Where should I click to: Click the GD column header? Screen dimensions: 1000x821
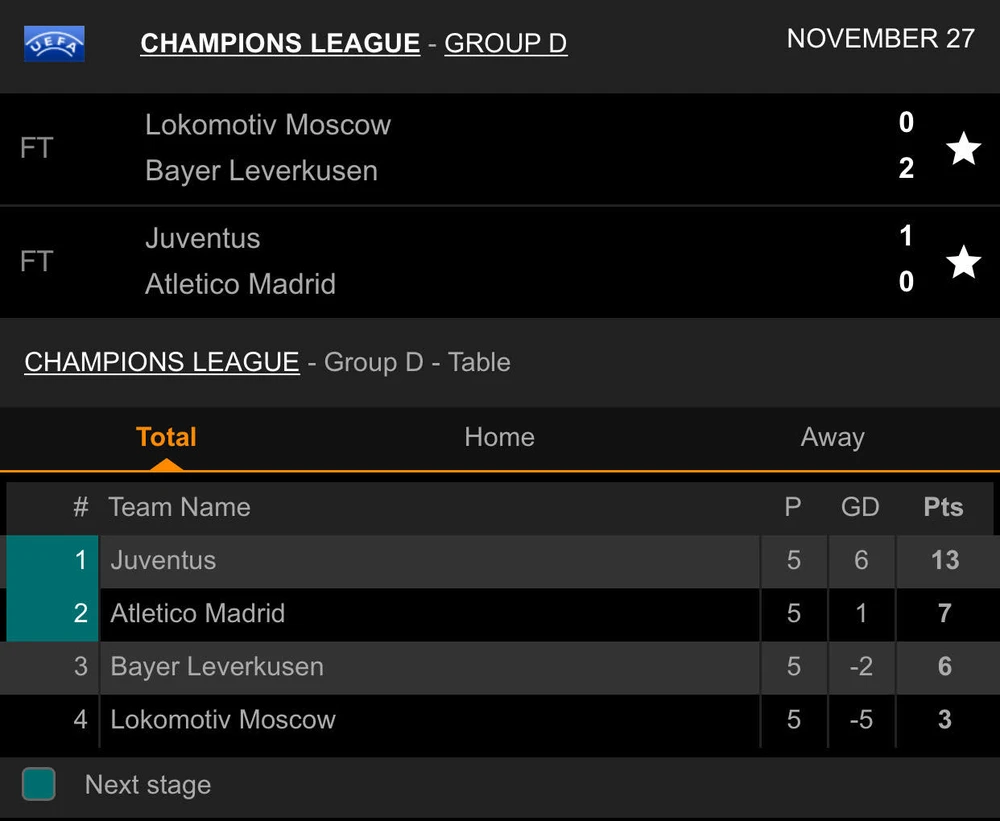point(860,507)
